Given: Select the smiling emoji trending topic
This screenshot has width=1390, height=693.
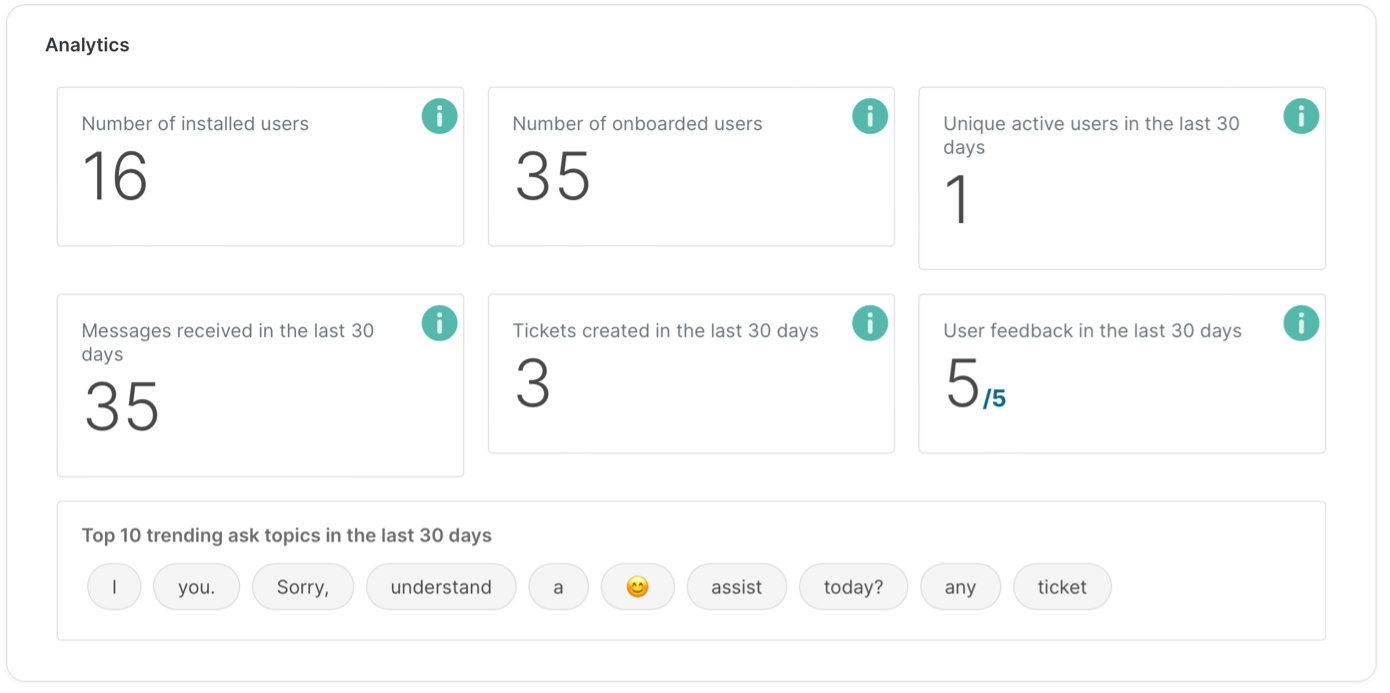Looking at the screenshot, I should [638, 587].
